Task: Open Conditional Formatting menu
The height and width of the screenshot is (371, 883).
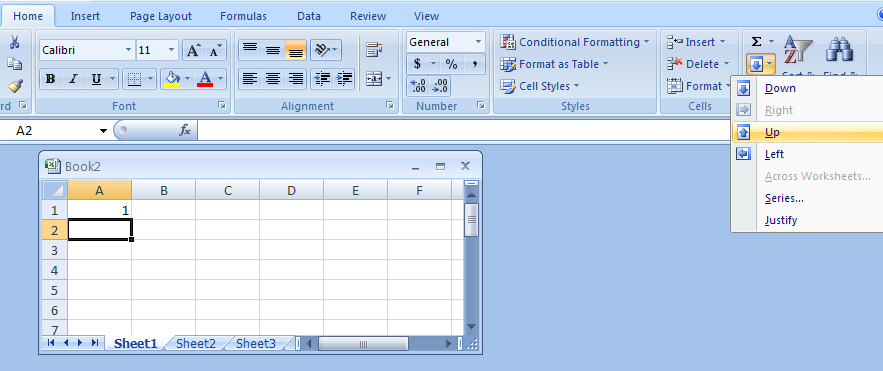Action: tap(575, 42)
